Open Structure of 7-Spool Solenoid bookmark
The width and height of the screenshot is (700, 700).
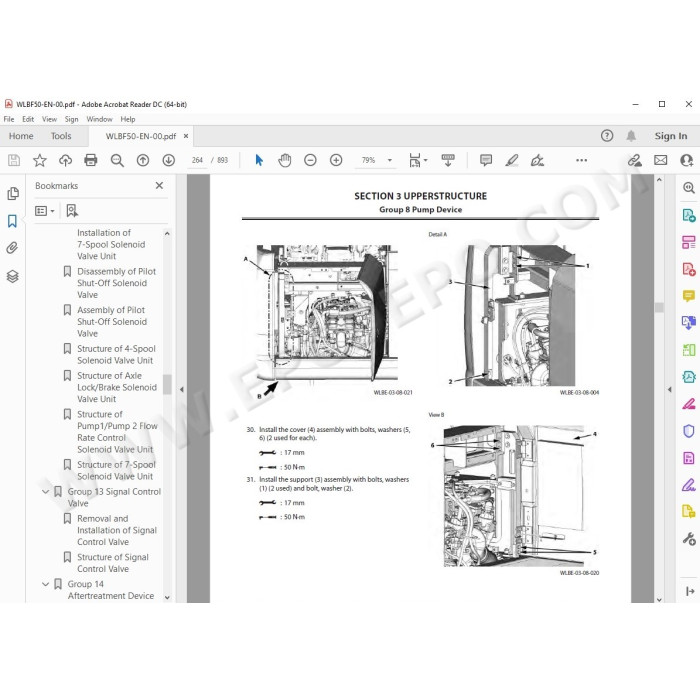[x=116, y=471]
